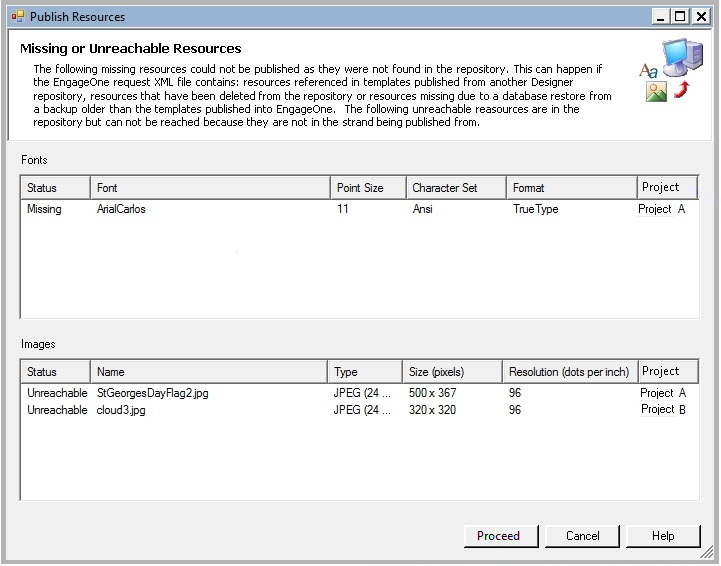Sort images by Size (pixels) column
This screenshot has width=721, height=566.
click(x=452, y=372)
